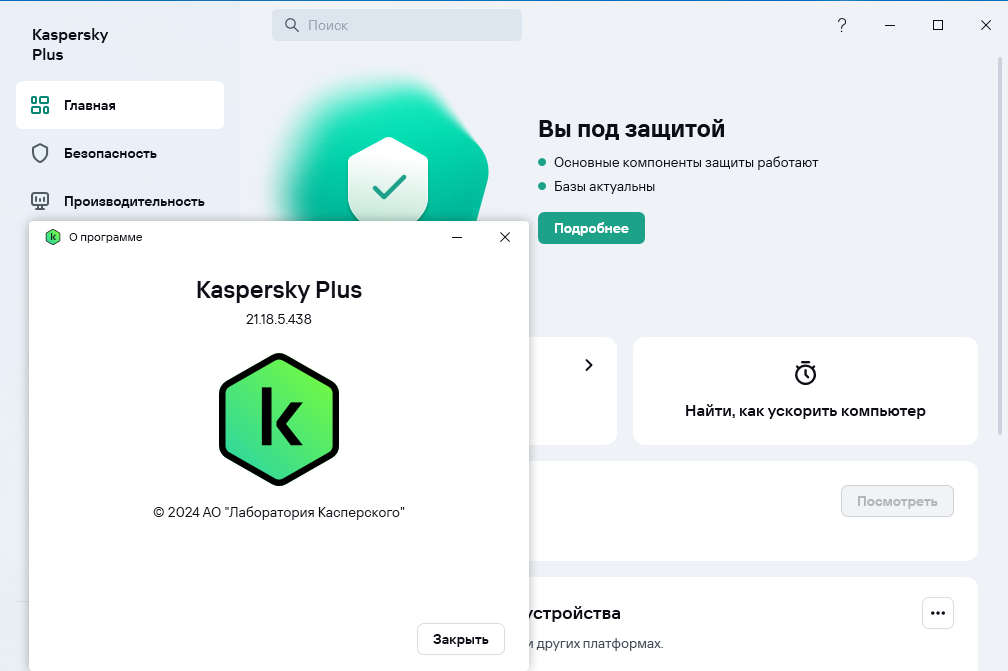This screenshot has width=1008, height=671.
Task: Click the Kaspersky Plus title in sidebar
Action: (70, 44)
